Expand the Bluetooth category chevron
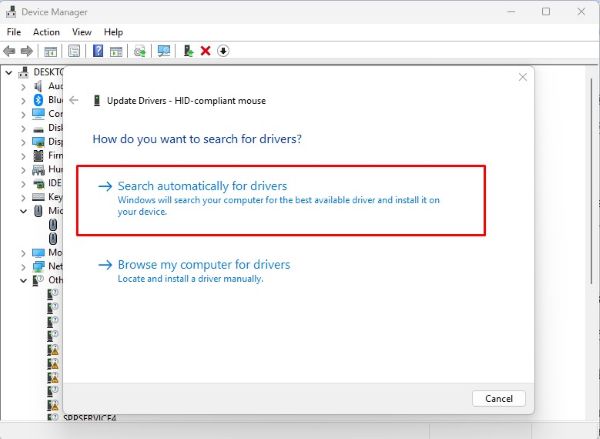 pyautogui.click(x=23, y=100)
